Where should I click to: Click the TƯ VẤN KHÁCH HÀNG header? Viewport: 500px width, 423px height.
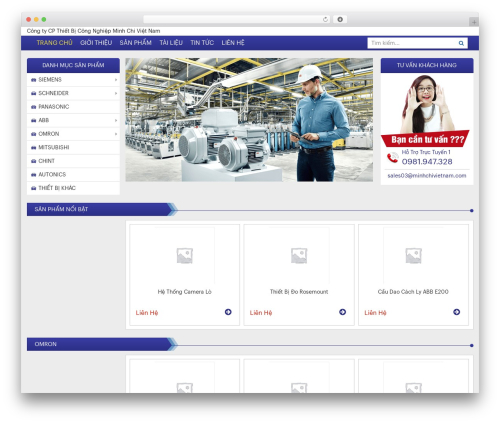427,65
